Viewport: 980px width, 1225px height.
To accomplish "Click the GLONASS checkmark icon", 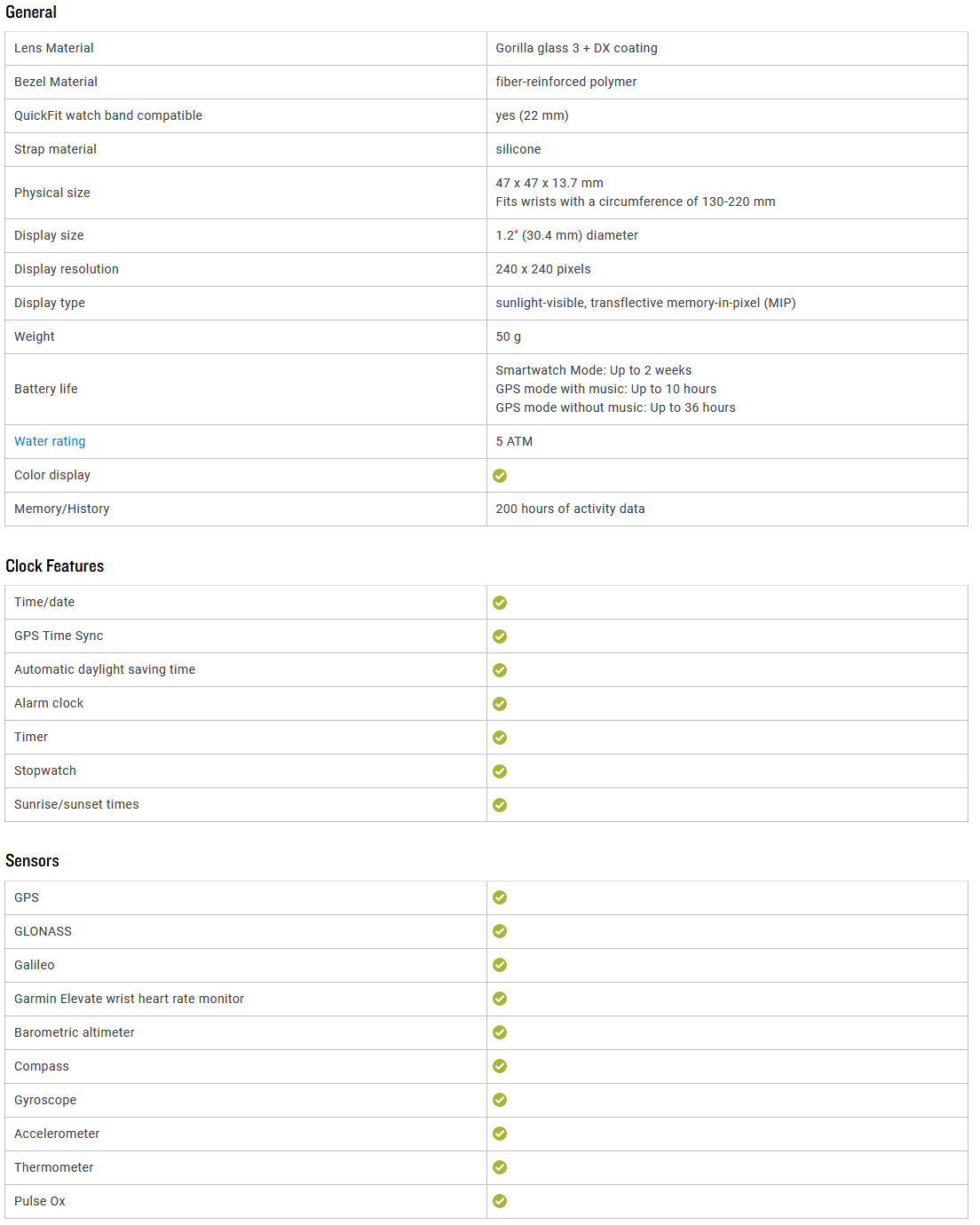I will point(500,931).
